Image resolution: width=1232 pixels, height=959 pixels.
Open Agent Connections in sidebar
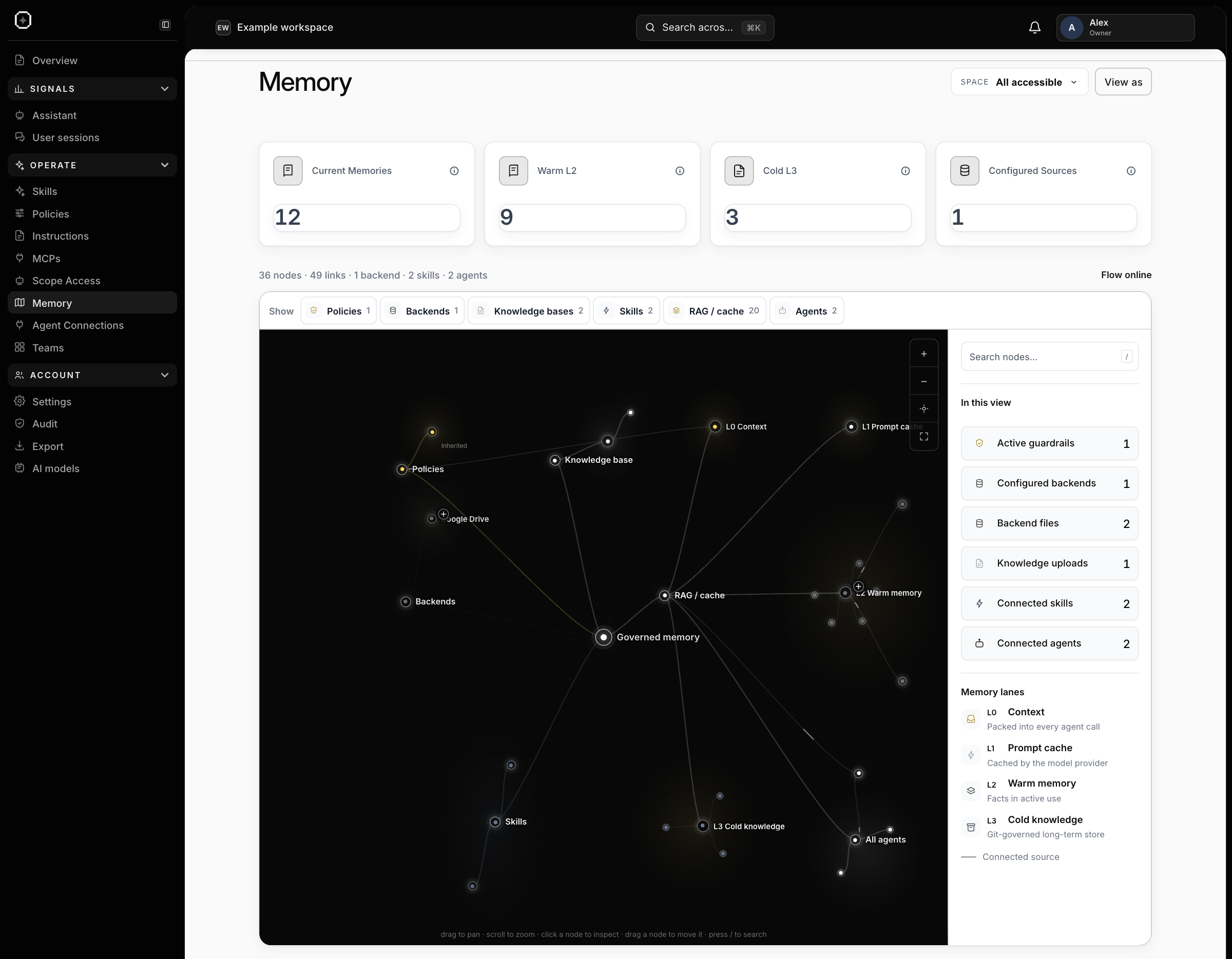coord(78,325)
